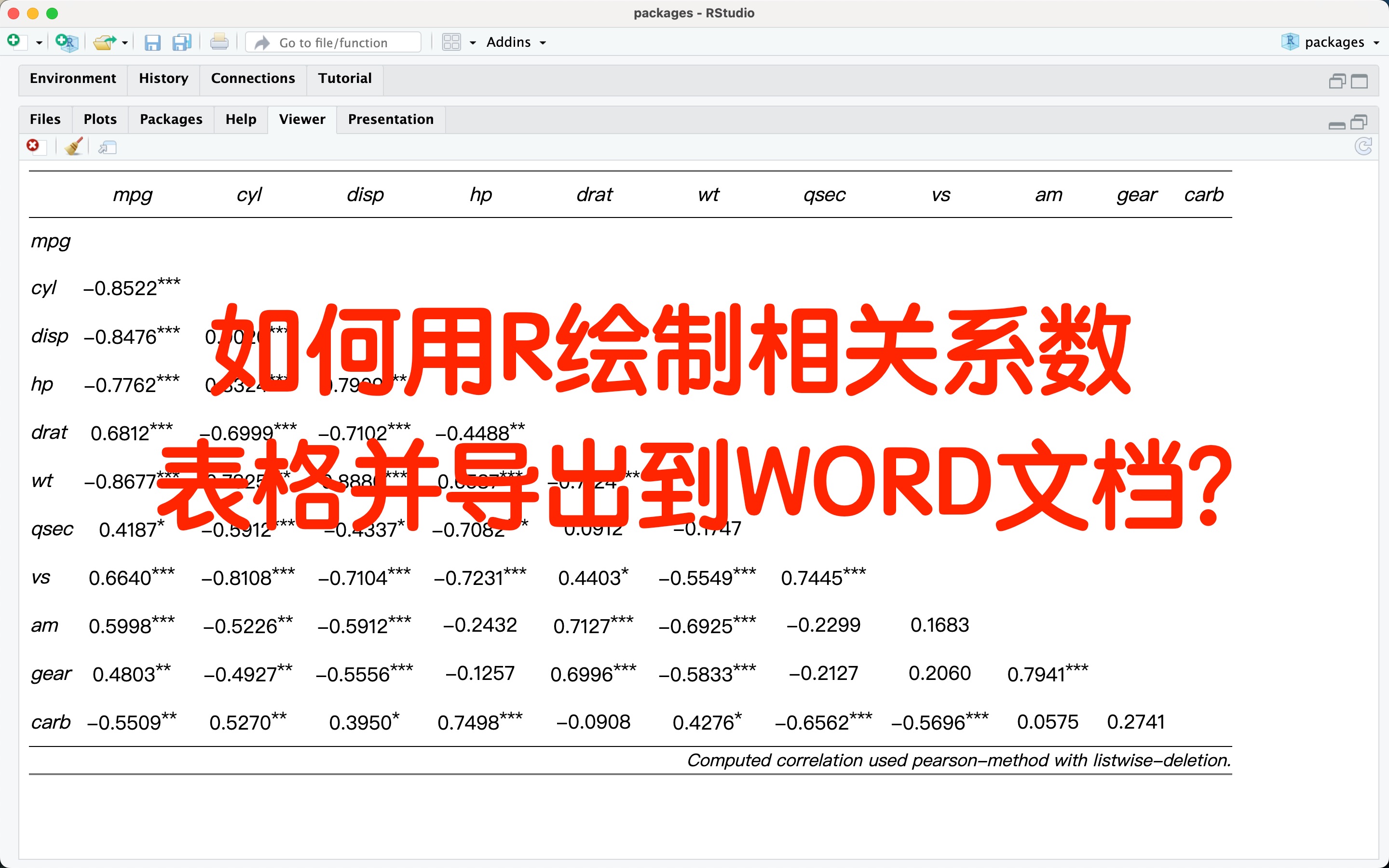
Task: Open the Connections tab
Action: coord(253,79)
